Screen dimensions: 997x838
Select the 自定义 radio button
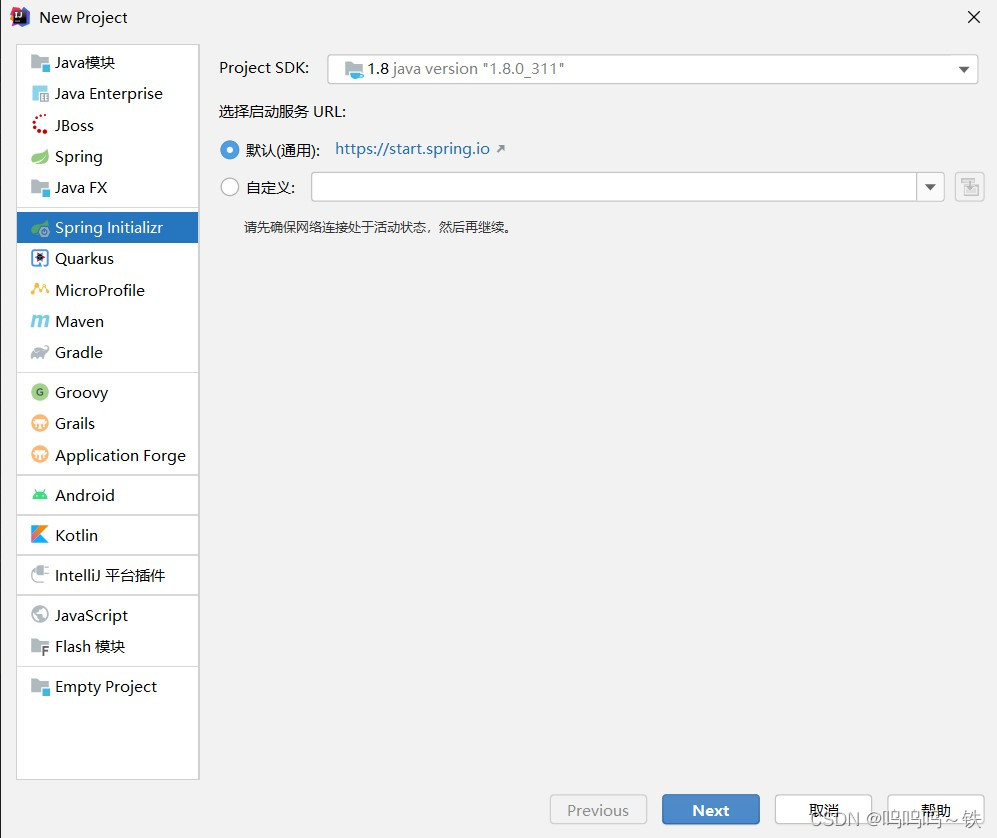[230, 187]
